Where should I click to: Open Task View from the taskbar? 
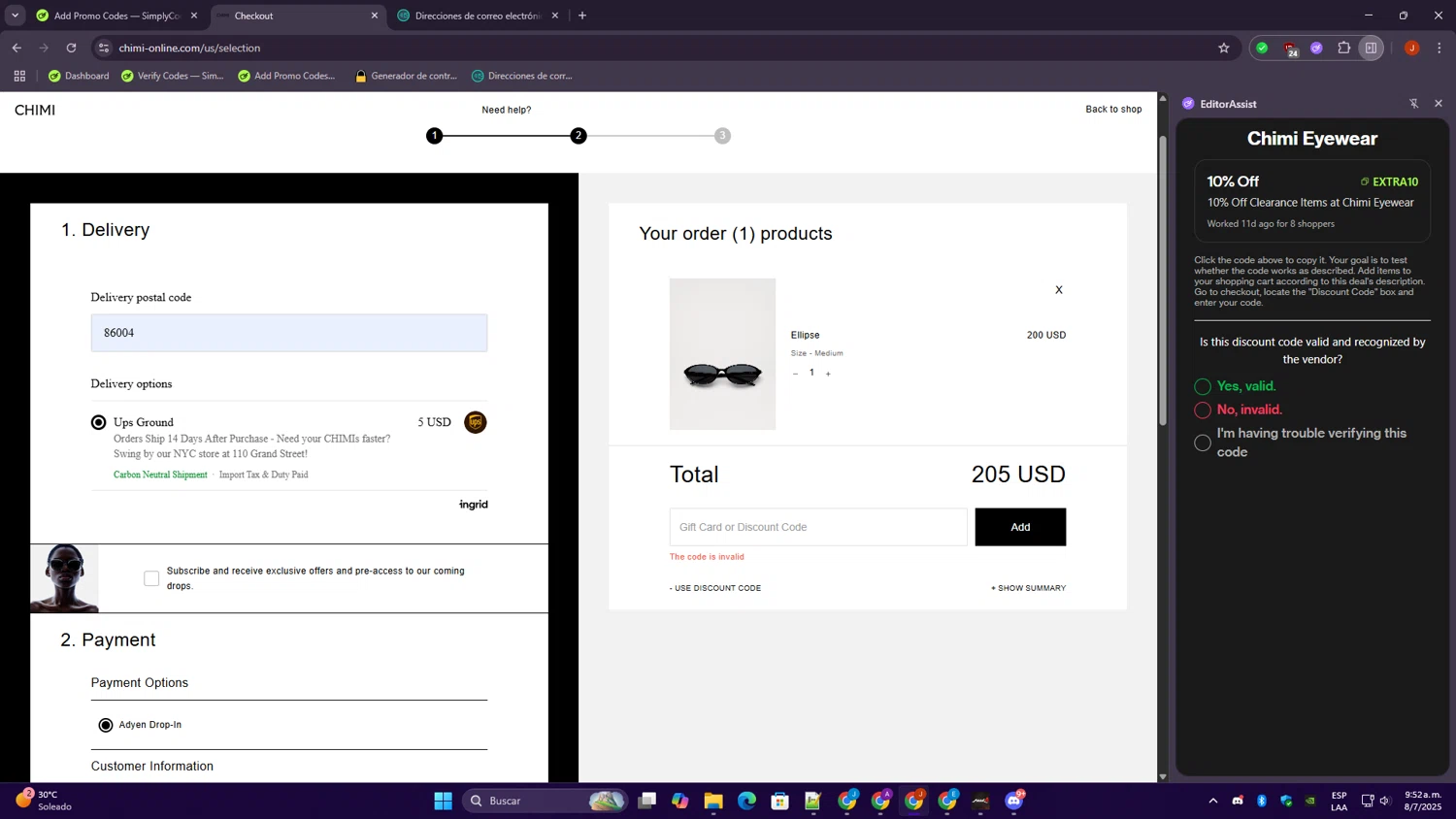click(646, 801)
